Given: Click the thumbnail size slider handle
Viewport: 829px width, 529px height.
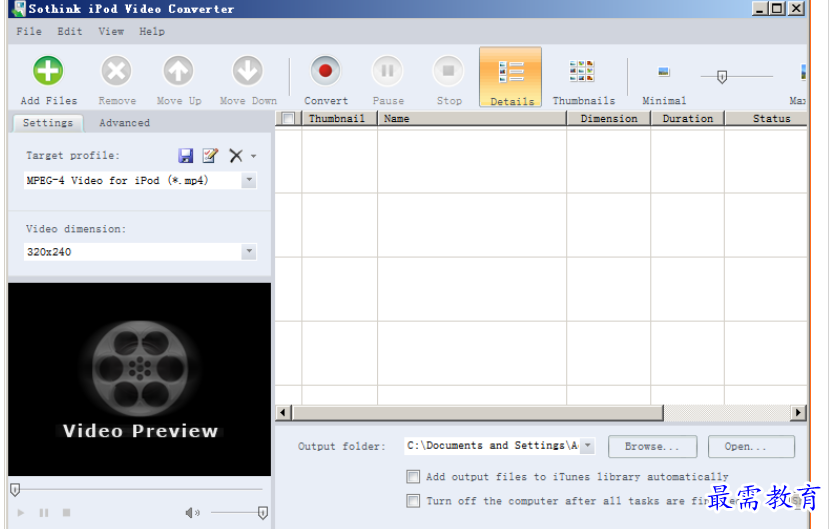Looking at the screenshot, I should 722,77.
